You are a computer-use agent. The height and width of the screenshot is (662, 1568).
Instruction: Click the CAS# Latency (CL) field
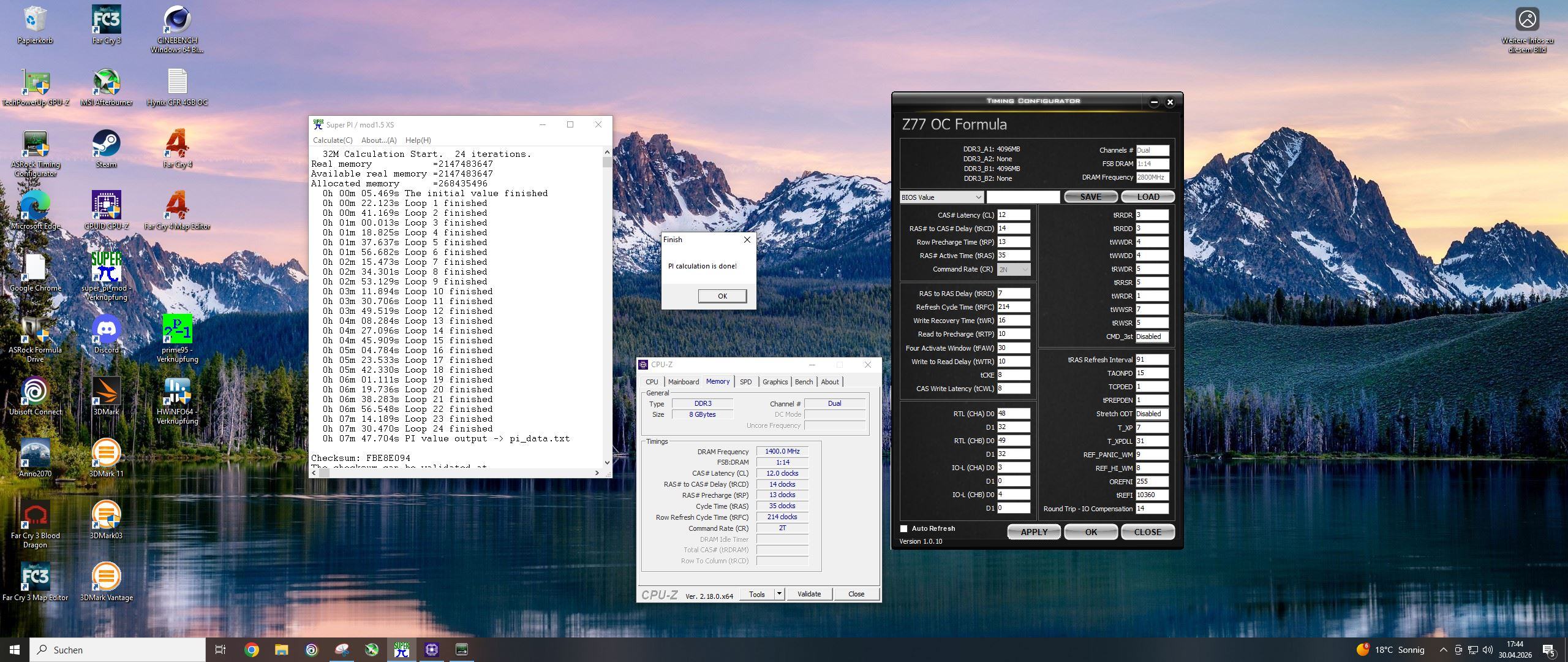point(1014,215)
